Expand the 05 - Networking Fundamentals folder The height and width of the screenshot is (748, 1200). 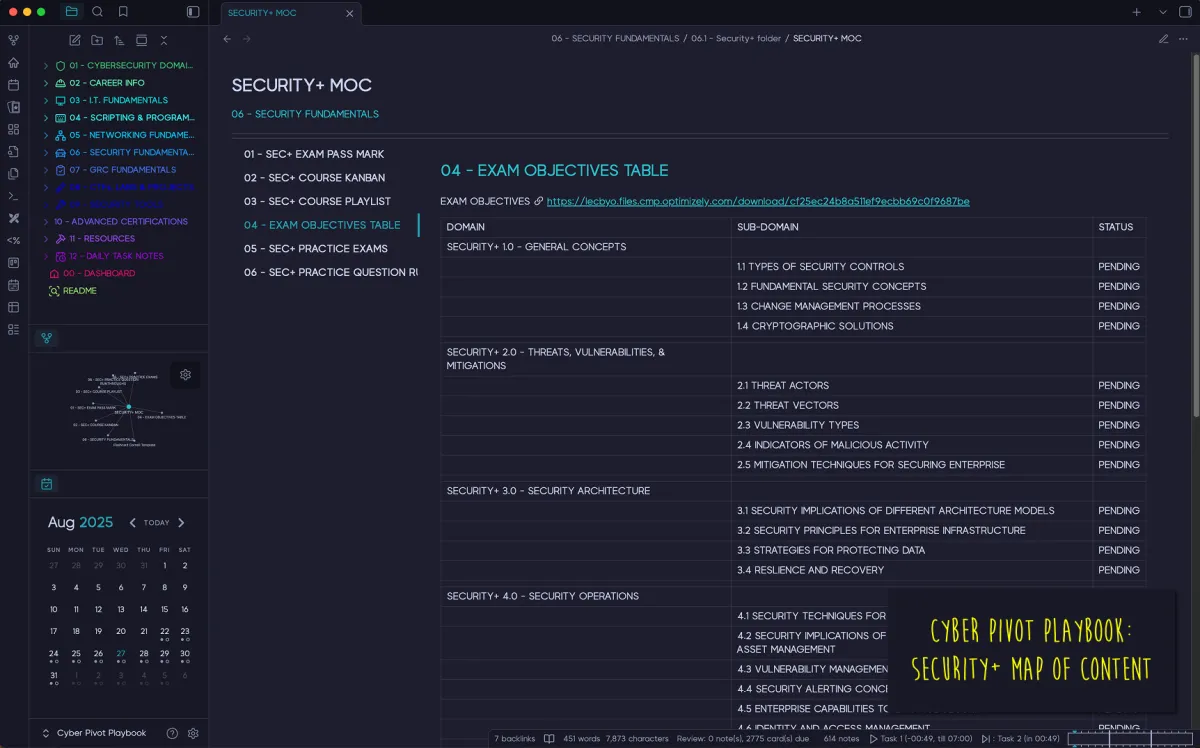[46, 135]
